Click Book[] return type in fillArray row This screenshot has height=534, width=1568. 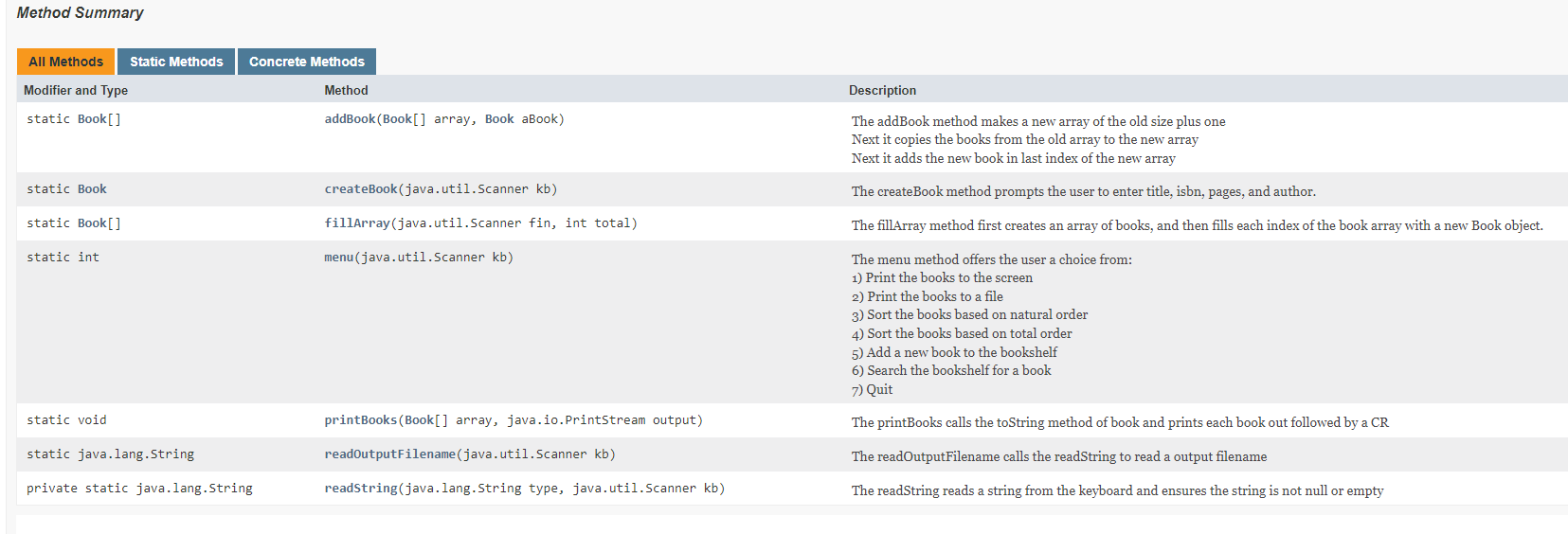pos(99,223)
